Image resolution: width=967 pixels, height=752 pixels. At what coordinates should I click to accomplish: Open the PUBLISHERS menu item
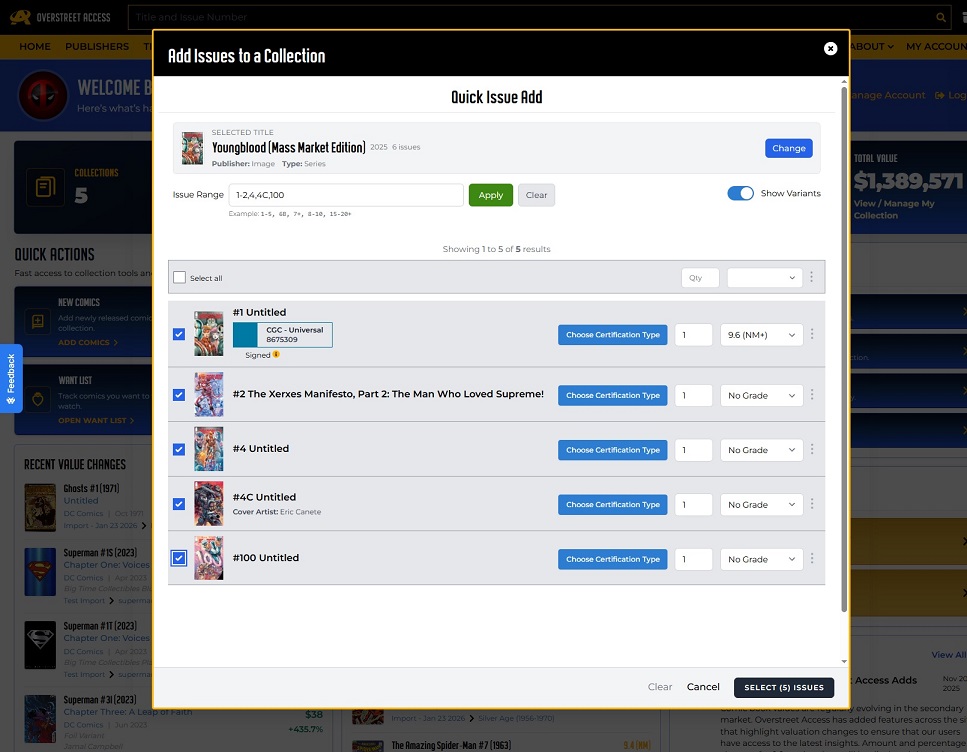click(x=97, y=46)
